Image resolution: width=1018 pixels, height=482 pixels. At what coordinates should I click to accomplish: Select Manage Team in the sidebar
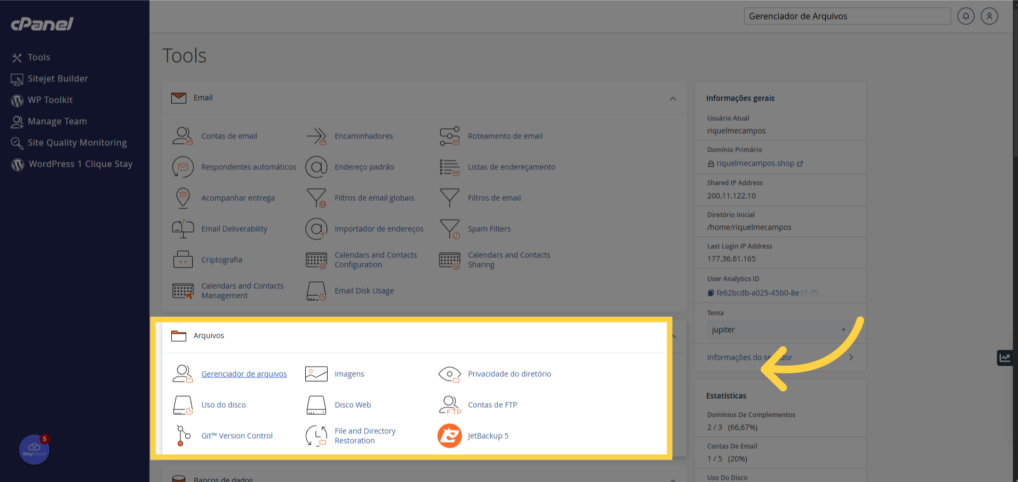click(x=49, y=121)
